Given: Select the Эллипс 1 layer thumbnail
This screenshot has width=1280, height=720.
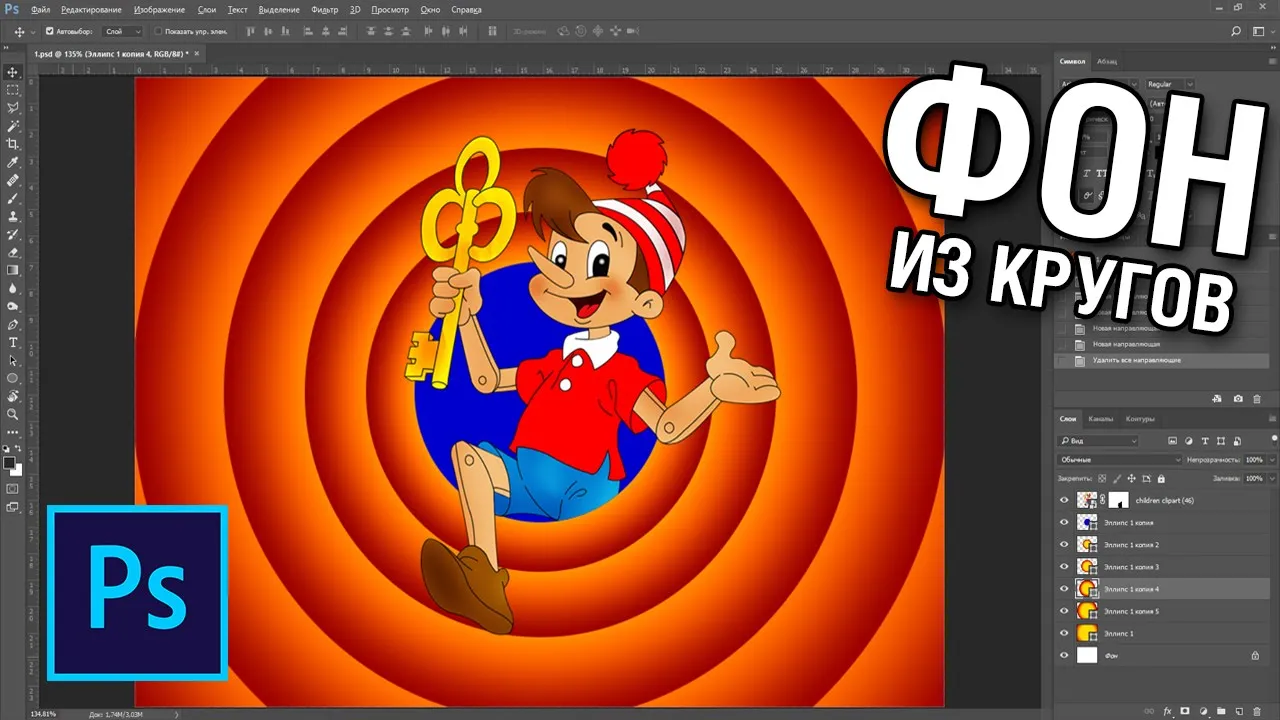Looking at the screenshot, I should 1087,633.
